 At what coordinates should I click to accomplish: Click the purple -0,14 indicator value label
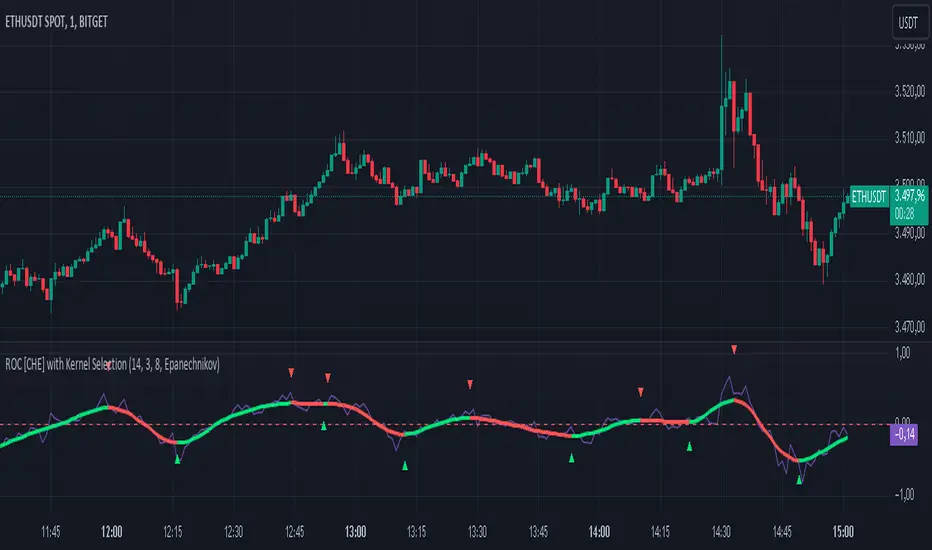pos(904,435)
